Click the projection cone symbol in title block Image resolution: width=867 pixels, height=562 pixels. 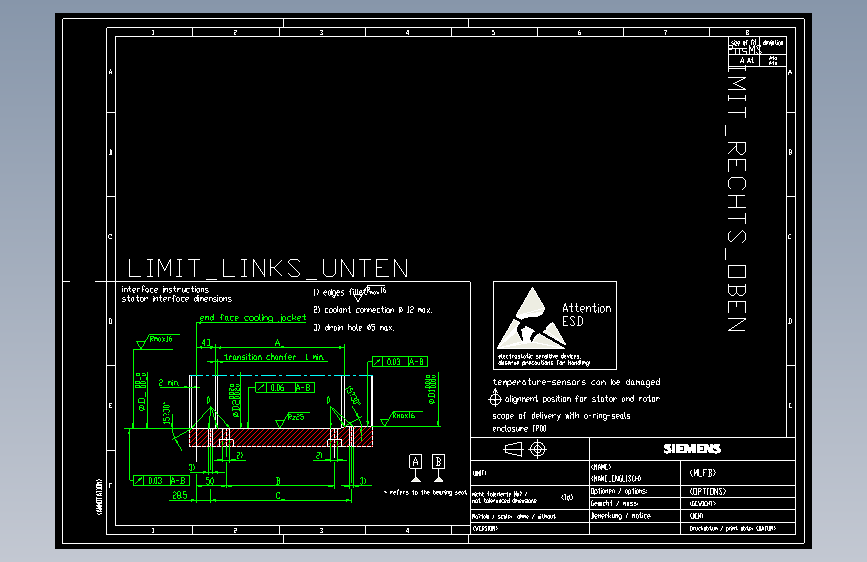click(x=513, y=449)
